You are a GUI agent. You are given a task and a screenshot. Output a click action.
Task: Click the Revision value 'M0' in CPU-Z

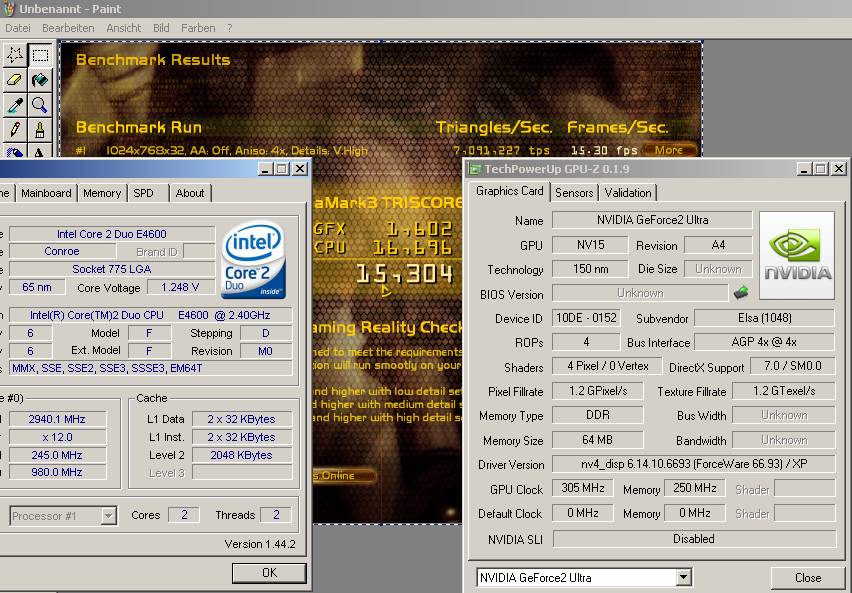click(265, 351)
